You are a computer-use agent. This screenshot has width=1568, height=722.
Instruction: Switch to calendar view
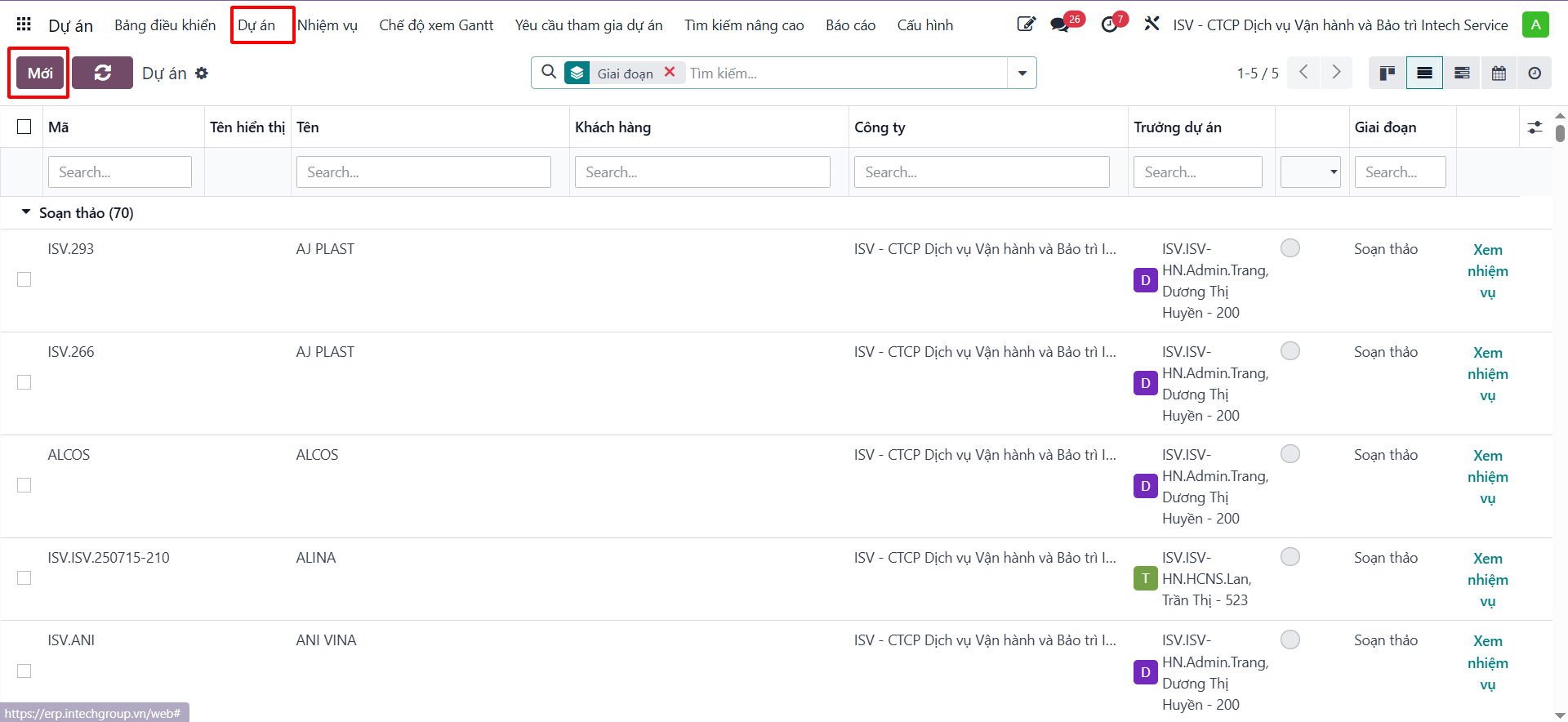[1499, 73]
